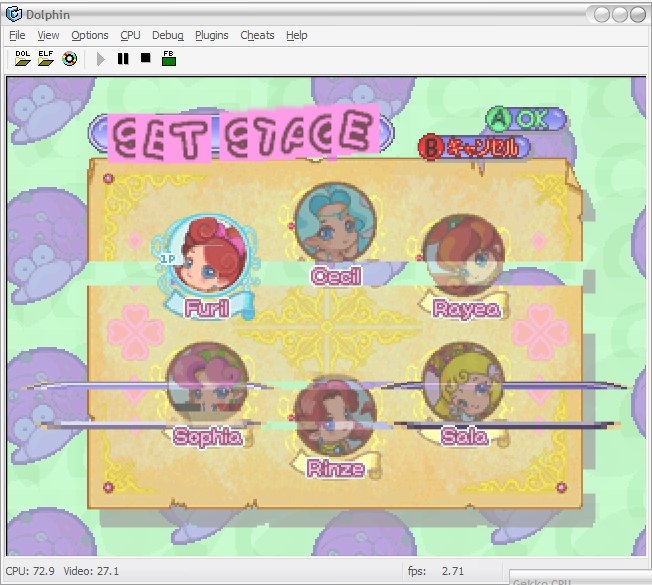This screenshot has width=652, height=585.
Task: Click the disc image load icon
Action: click(x=69, y=59)
